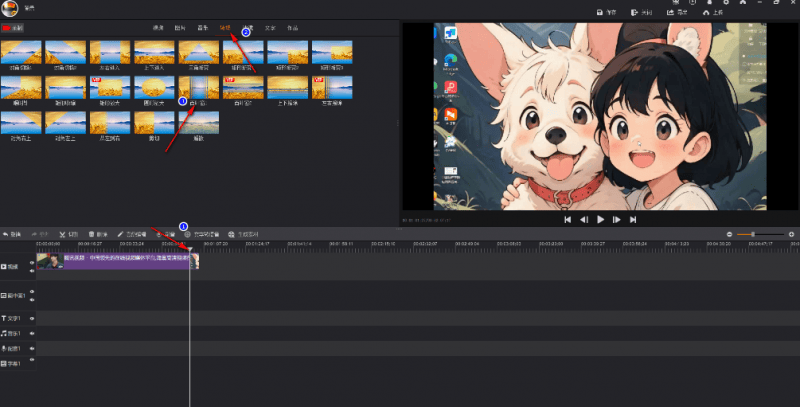Switch to the first media tab

point(159,28)
